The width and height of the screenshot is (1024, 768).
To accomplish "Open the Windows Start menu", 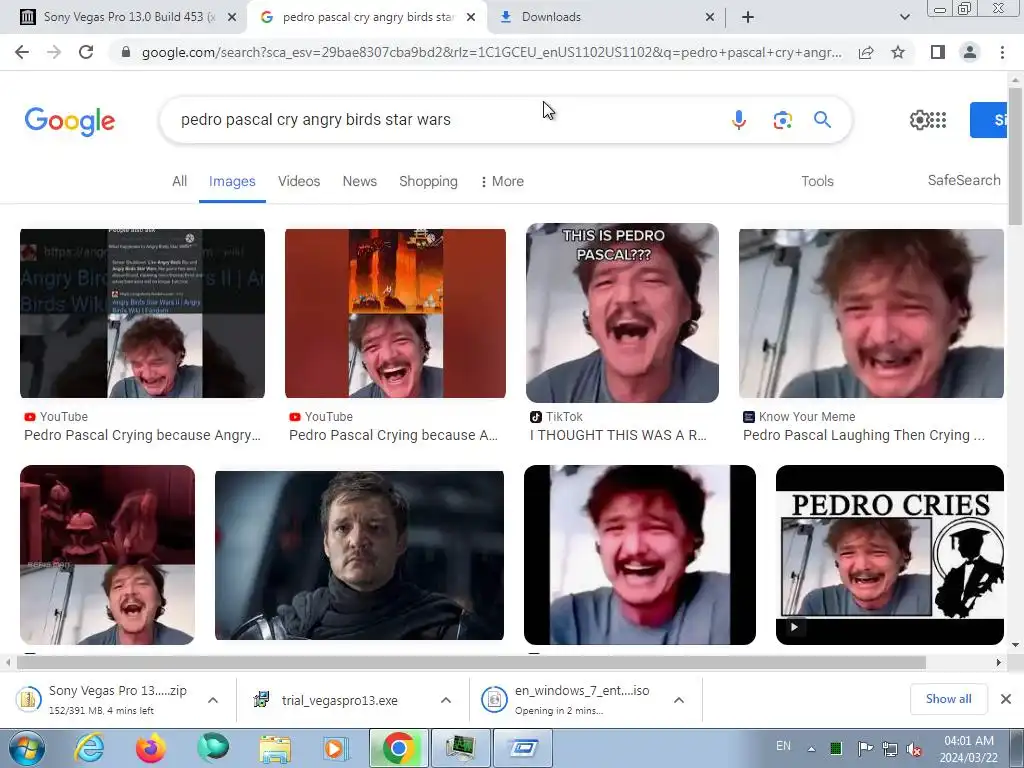I will click(27, 748).
